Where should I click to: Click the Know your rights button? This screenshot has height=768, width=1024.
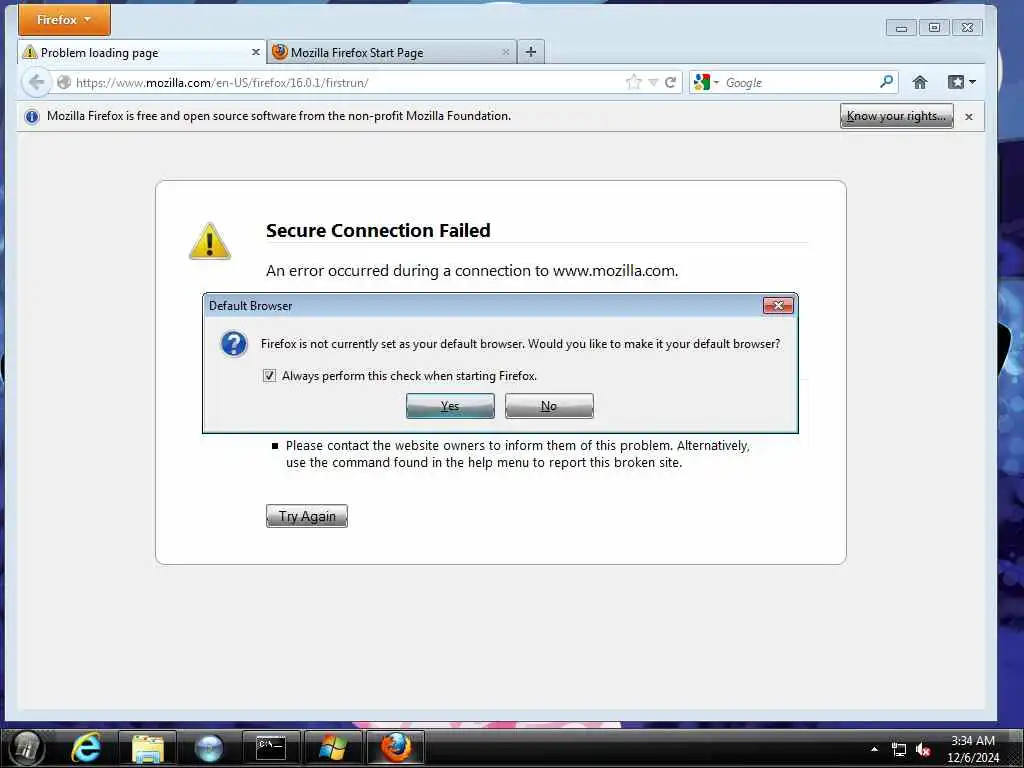point(896,116)
